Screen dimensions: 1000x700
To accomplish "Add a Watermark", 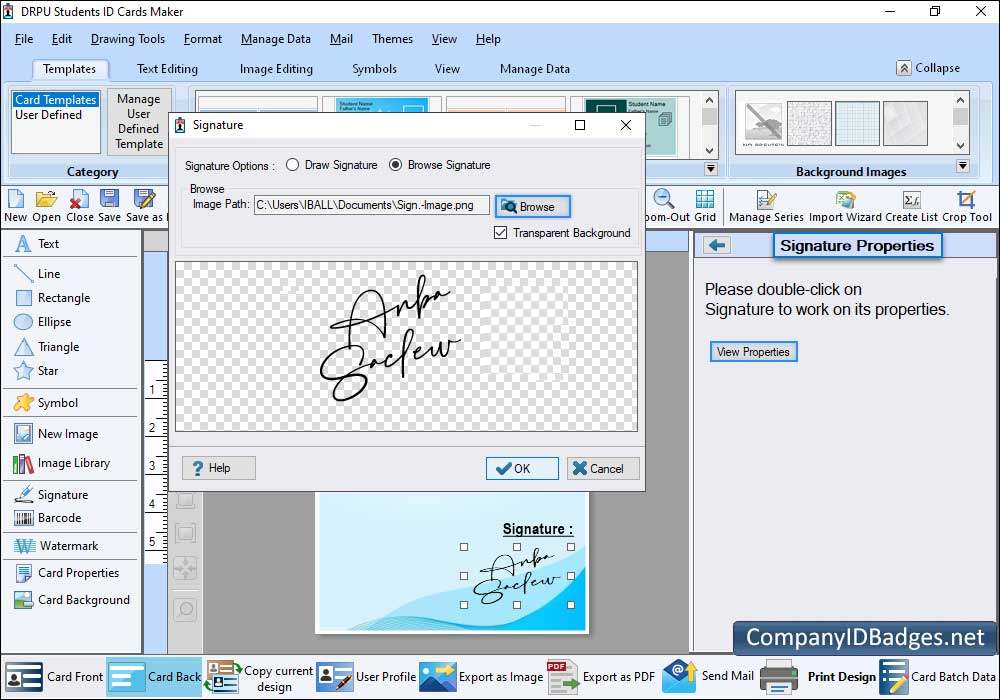I will [x=56, y=546].
